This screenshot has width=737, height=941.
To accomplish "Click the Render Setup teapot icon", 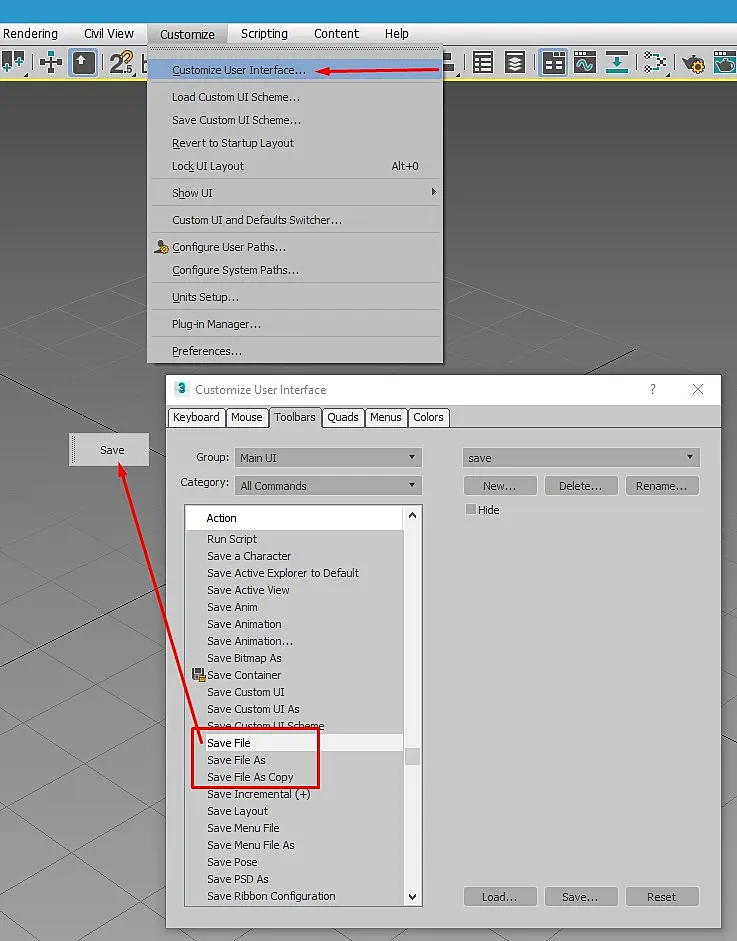I will (694, 62).
